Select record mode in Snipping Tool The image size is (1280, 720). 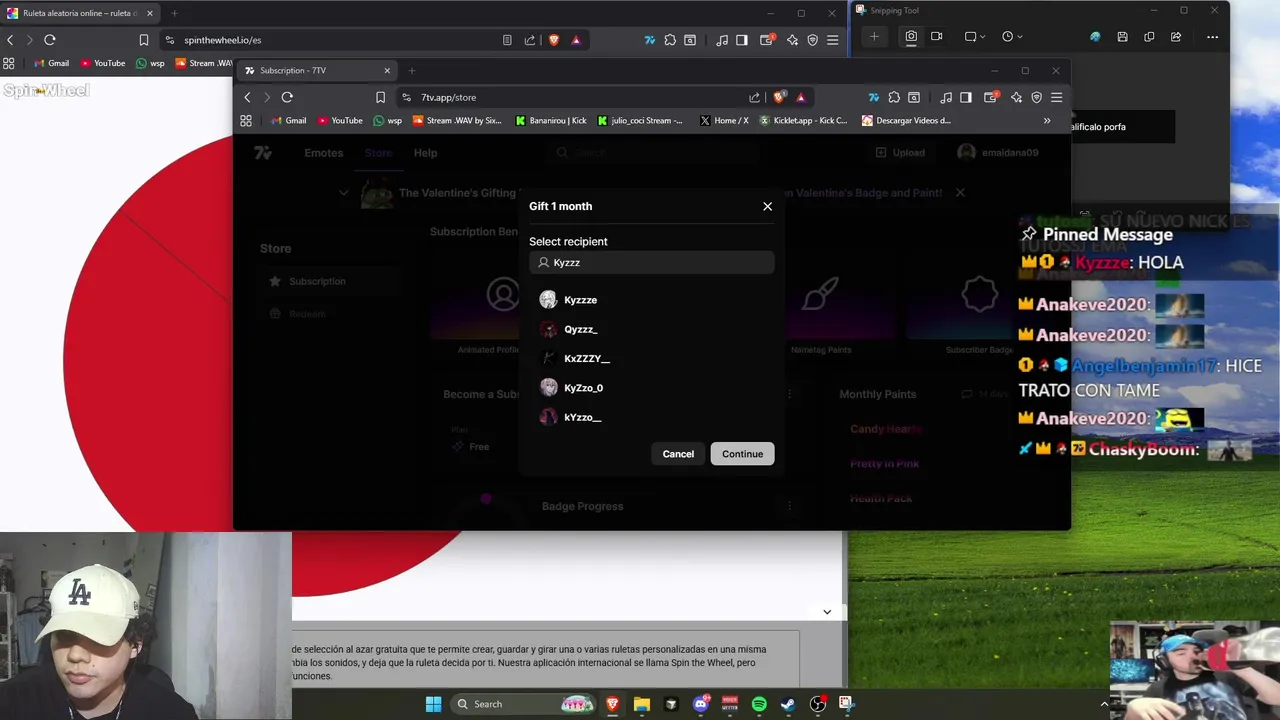937,36
